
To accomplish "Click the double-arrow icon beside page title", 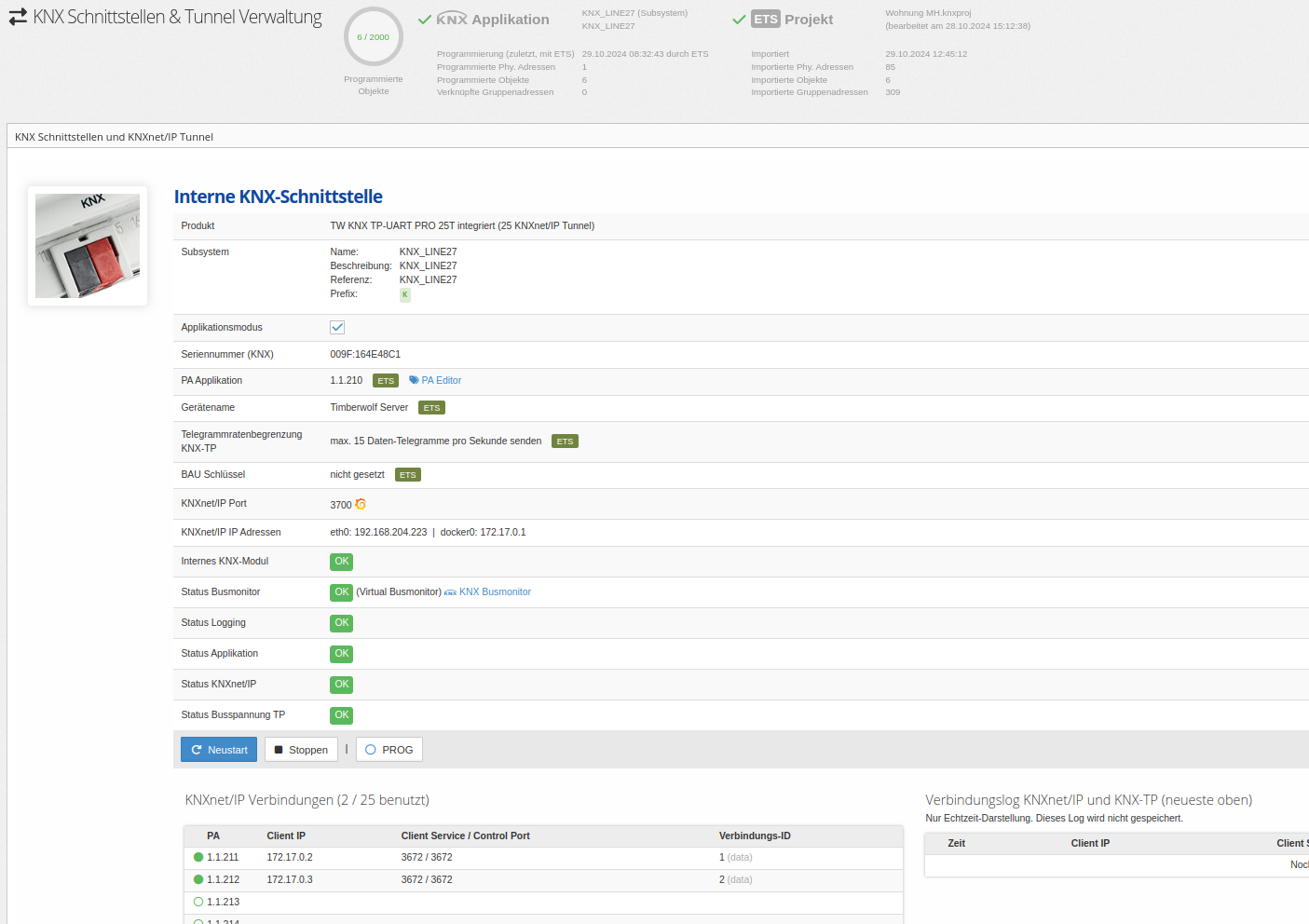I will click(18, 18).
